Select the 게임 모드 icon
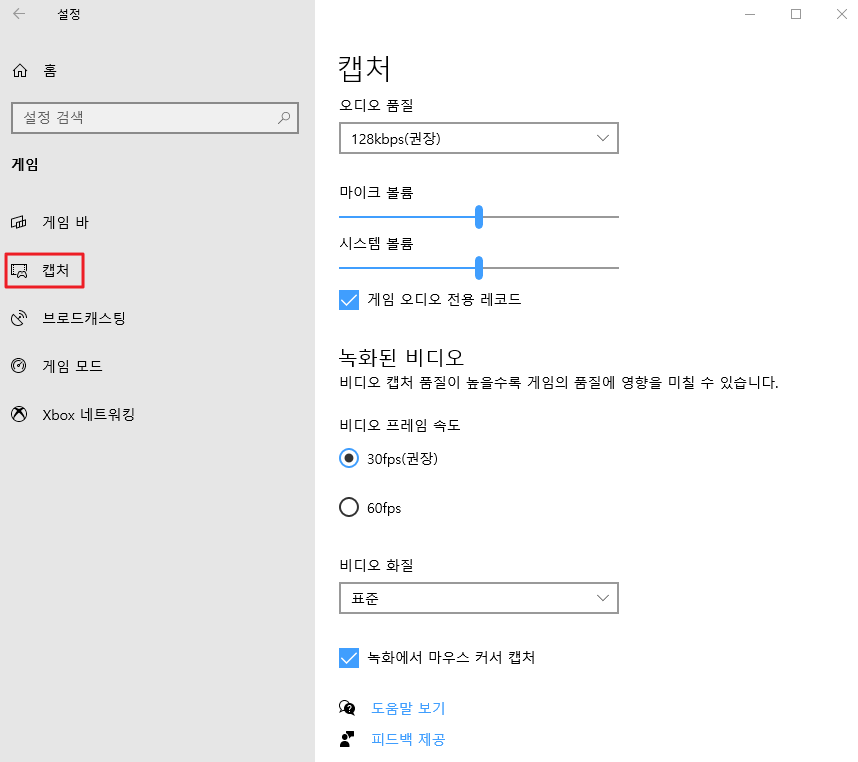The height and width of the screenshot is (762, 858). (18, 366)
